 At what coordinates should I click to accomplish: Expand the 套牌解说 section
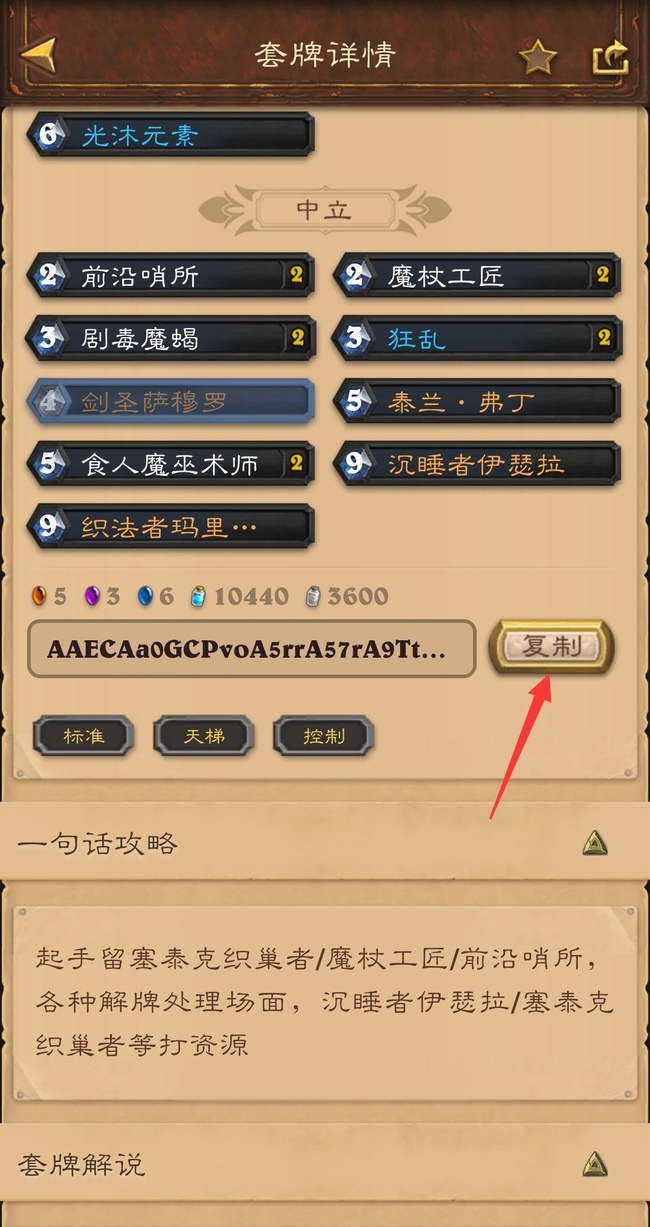(x=595, y=1164)
